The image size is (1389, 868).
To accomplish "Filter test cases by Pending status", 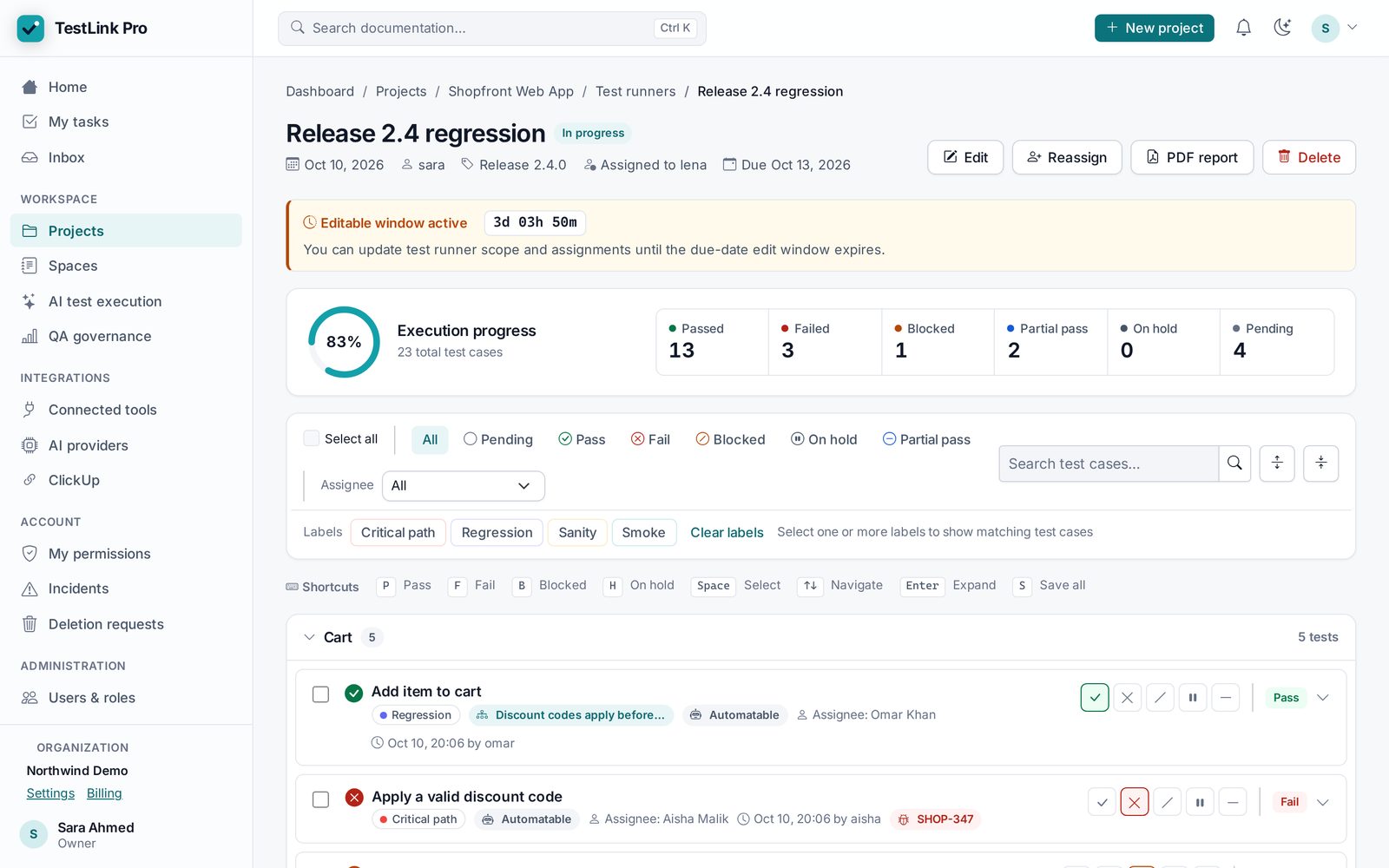I will (497, 439).
